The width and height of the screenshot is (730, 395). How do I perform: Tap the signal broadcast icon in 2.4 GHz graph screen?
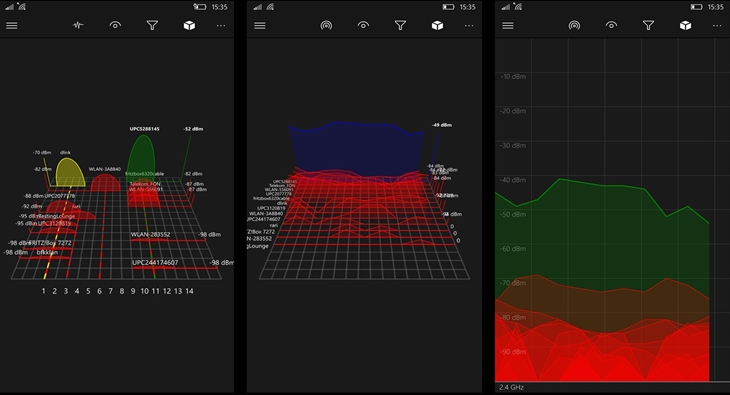coord(575,25)
